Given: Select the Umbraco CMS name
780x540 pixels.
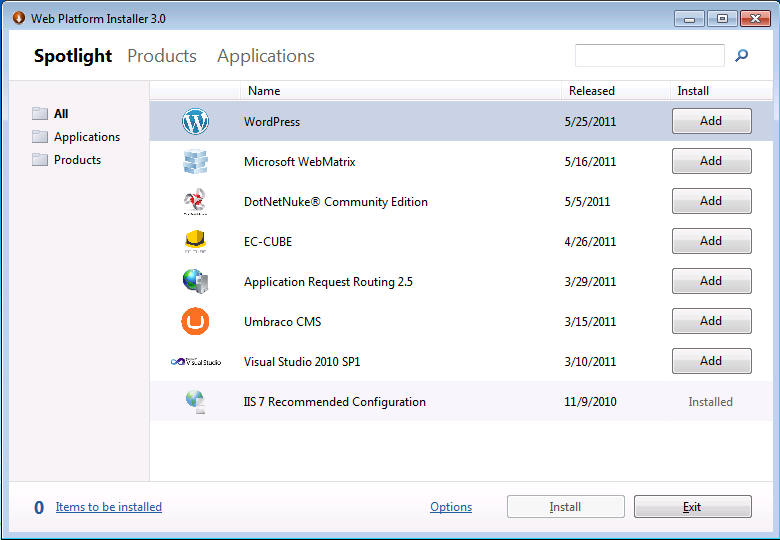Looking at the screenshot, I should [x=283, y=322].
